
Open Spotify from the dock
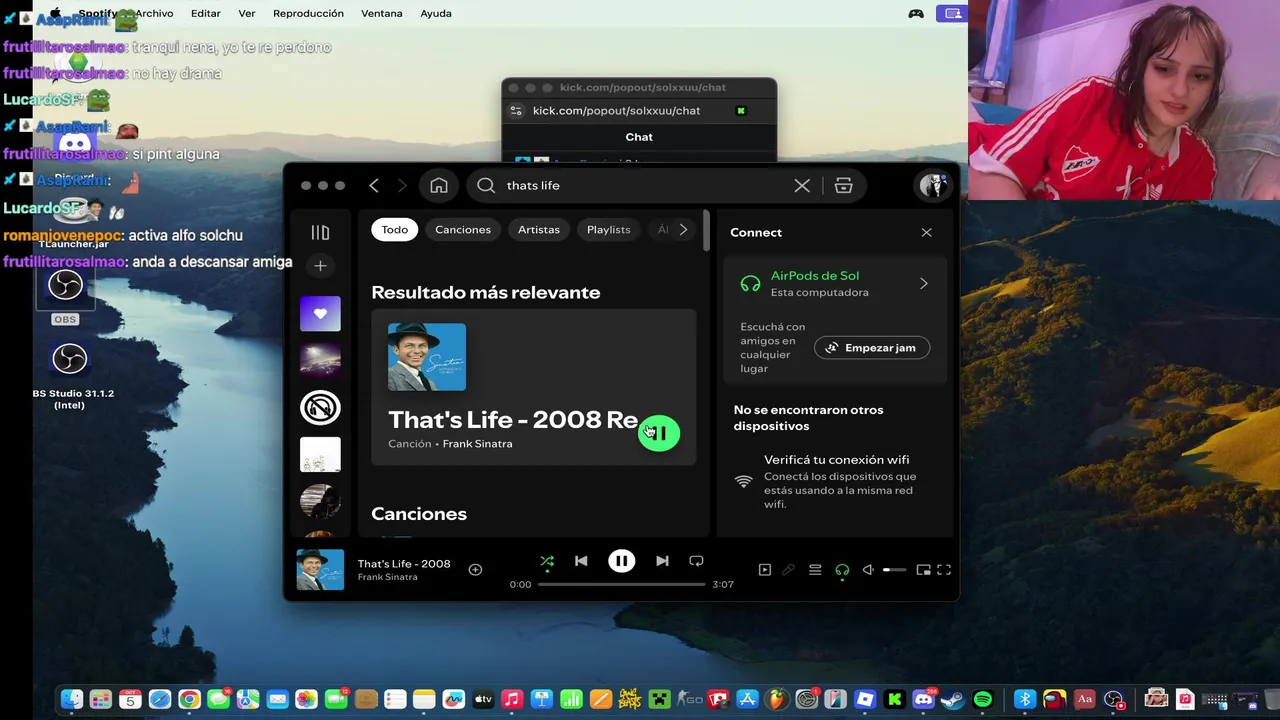(x=983, y=700)
